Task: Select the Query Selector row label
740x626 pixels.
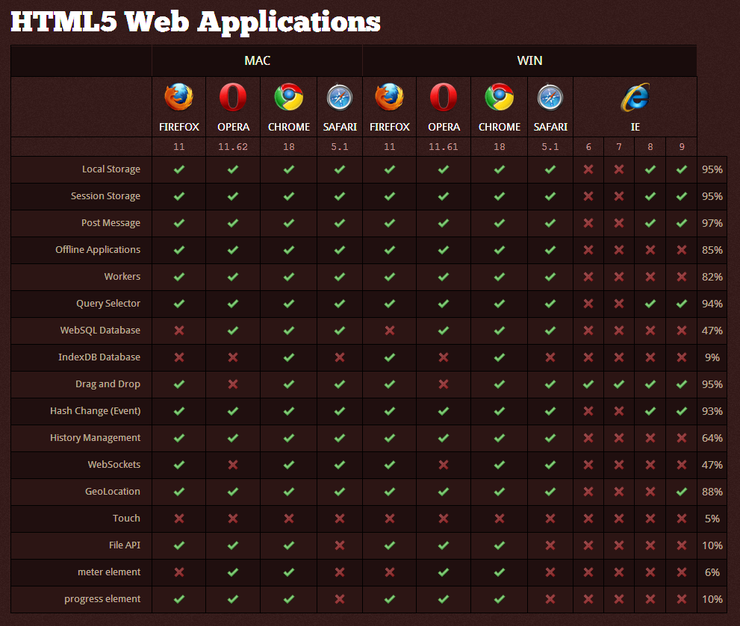Action: [108, 304]
